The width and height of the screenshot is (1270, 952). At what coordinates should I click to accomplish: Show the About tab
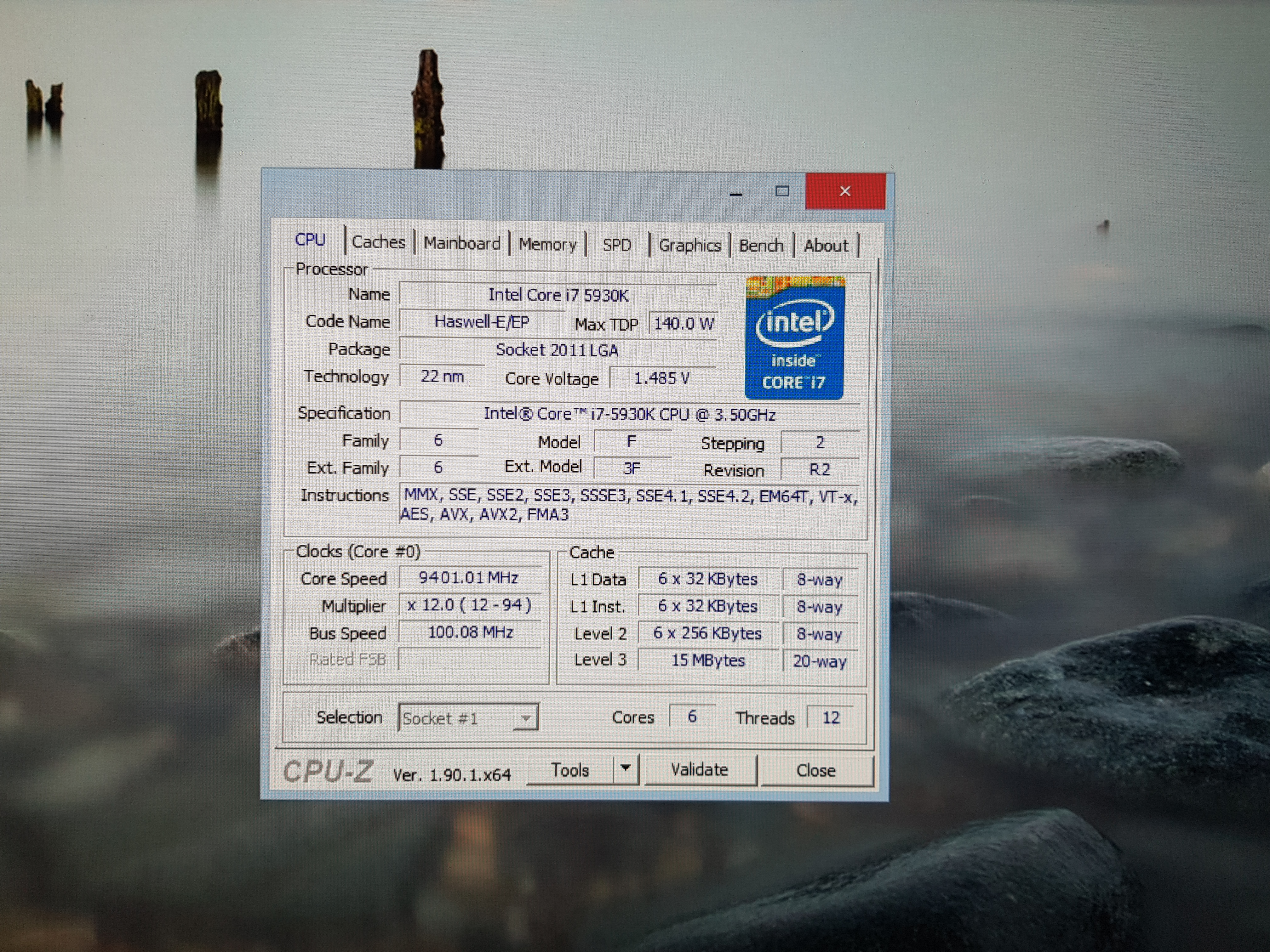click(x=826, y=246)
